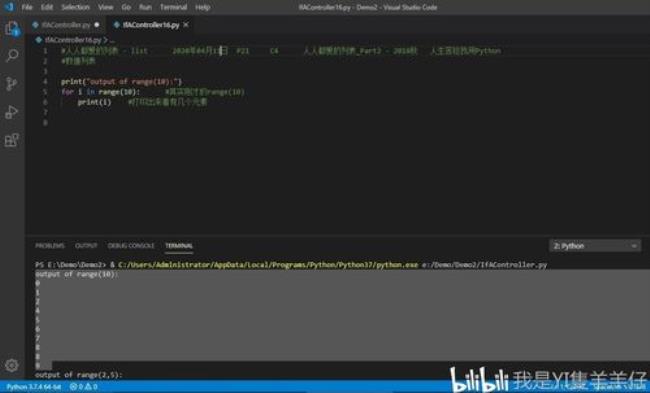650x393 pixels.
Task: Open the Selection menu
Action: click(75, 7)
